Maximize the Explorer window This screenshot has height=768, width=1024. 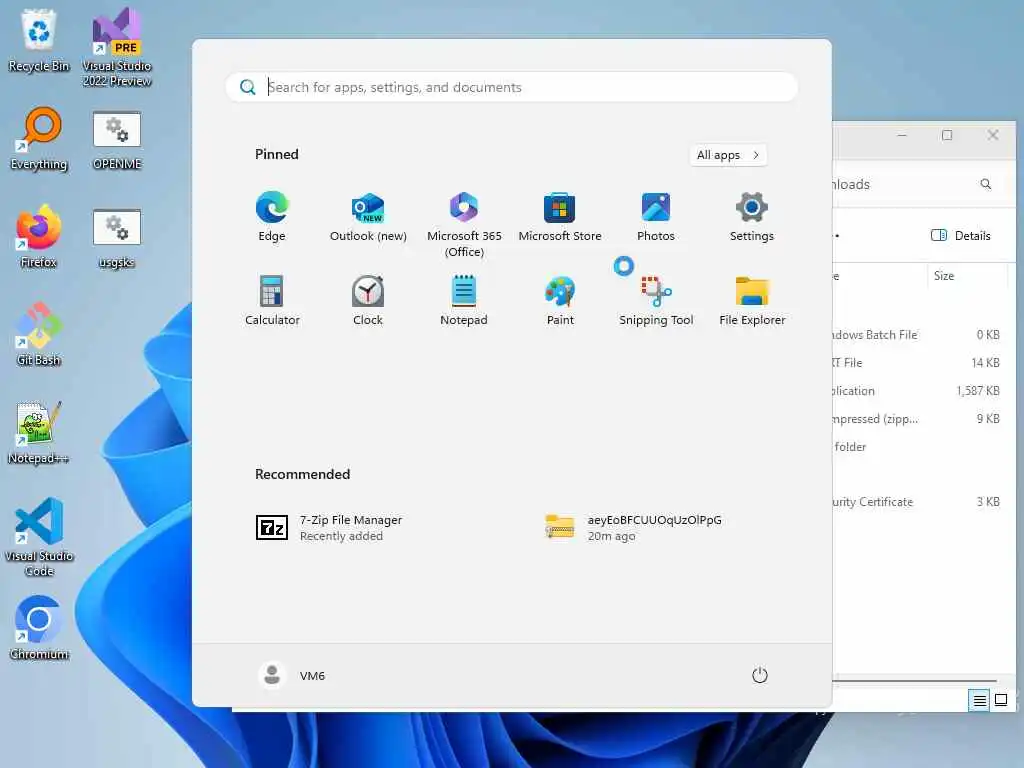(x=947, y=135)
